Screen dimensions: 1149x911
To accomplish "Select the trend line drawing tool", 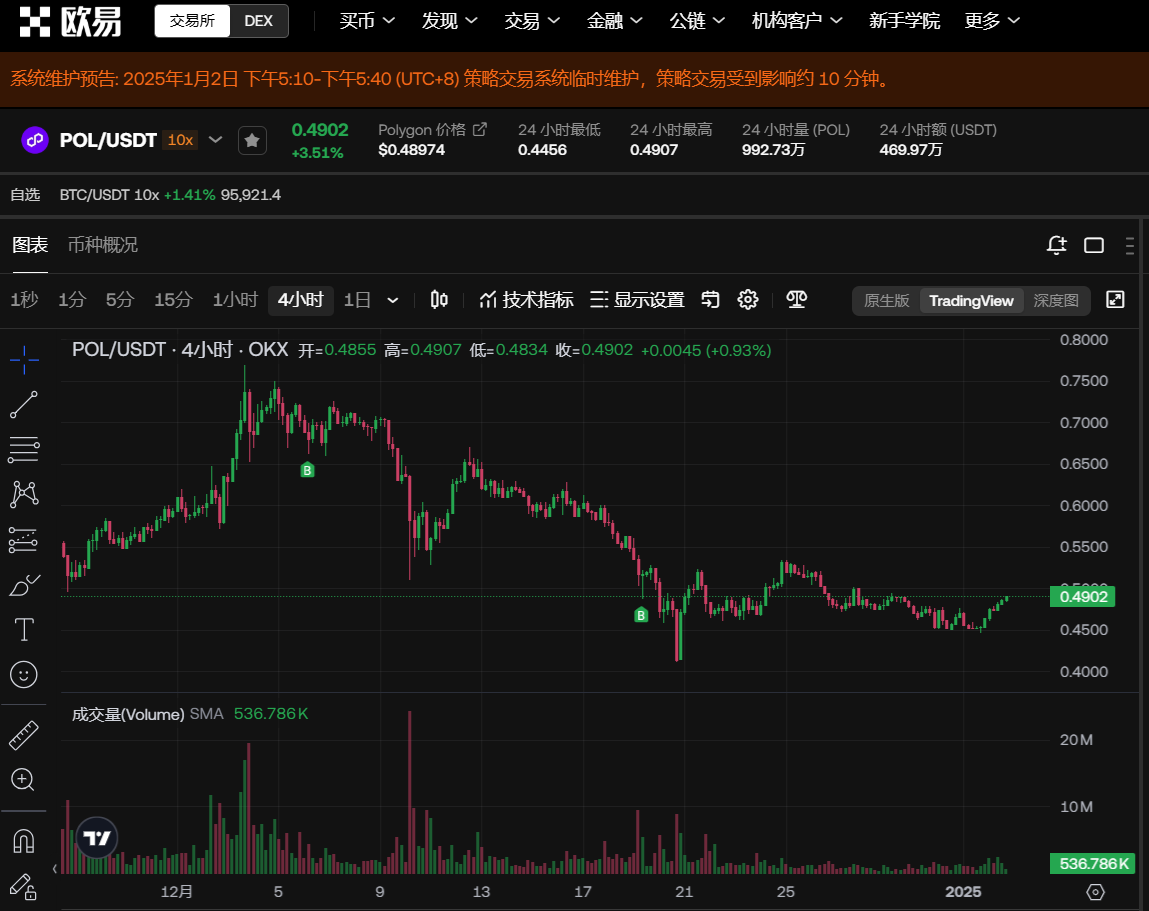I will [24, 404].
